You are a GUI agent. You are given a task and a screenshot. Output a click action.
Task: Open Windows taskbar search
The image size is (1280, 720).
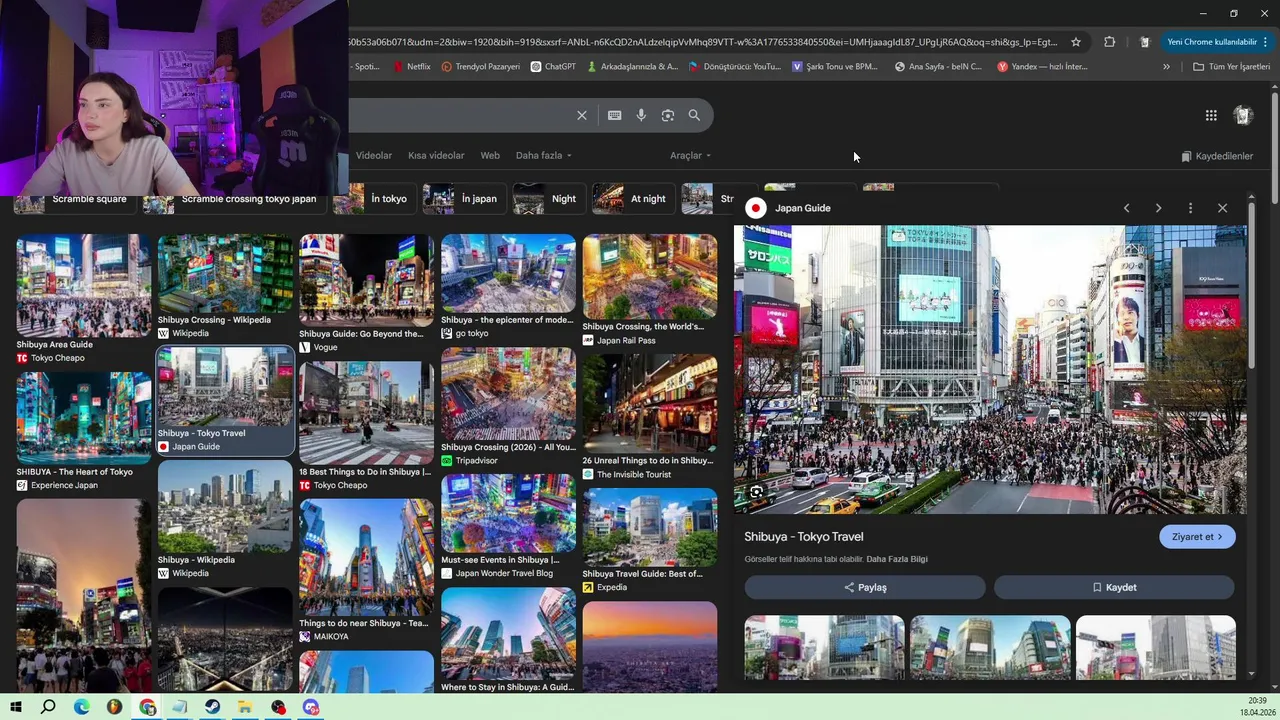[x=48, y=707]
